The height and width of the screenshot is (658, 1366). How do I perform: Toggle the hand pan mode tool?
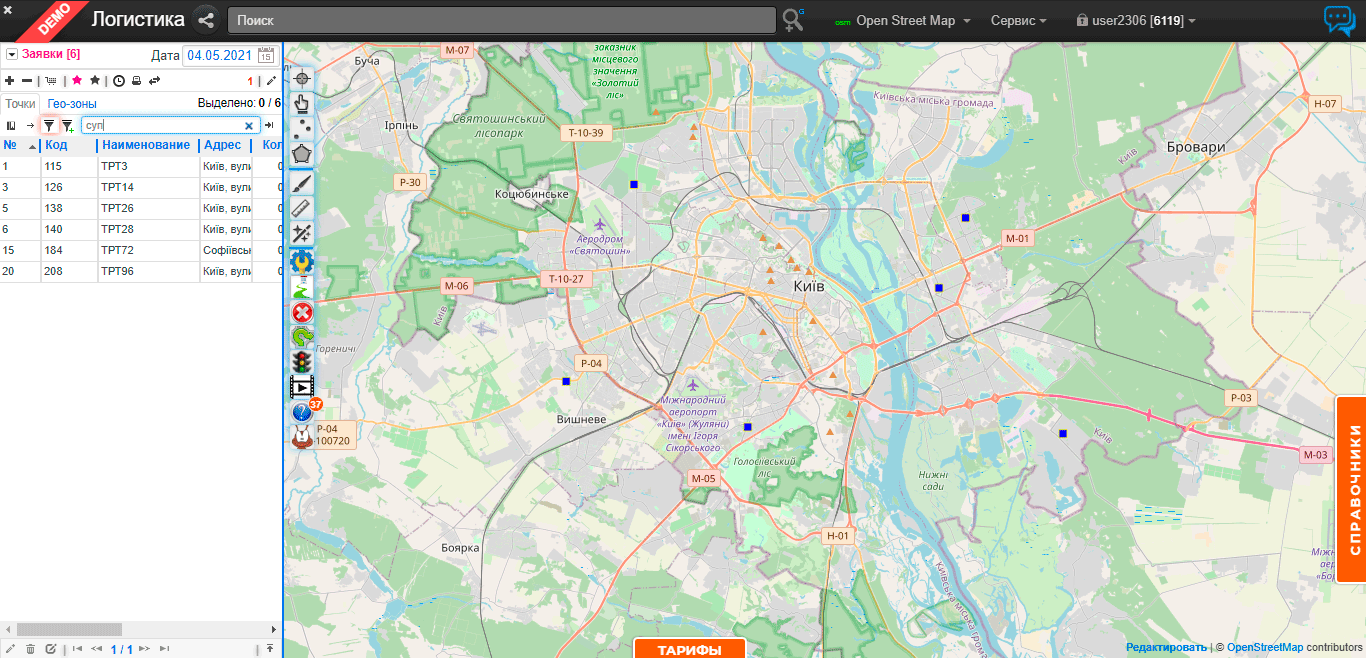302,103
